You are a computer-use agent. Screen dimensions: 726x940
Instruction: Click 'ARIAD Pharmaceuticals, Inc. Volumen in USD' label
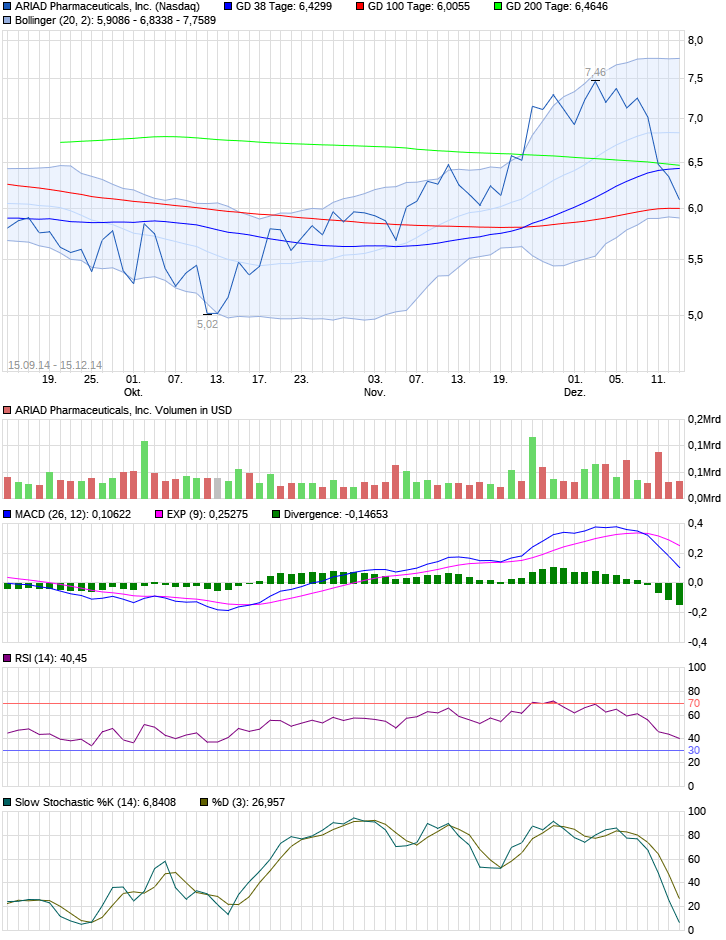(x=123, y=411)
